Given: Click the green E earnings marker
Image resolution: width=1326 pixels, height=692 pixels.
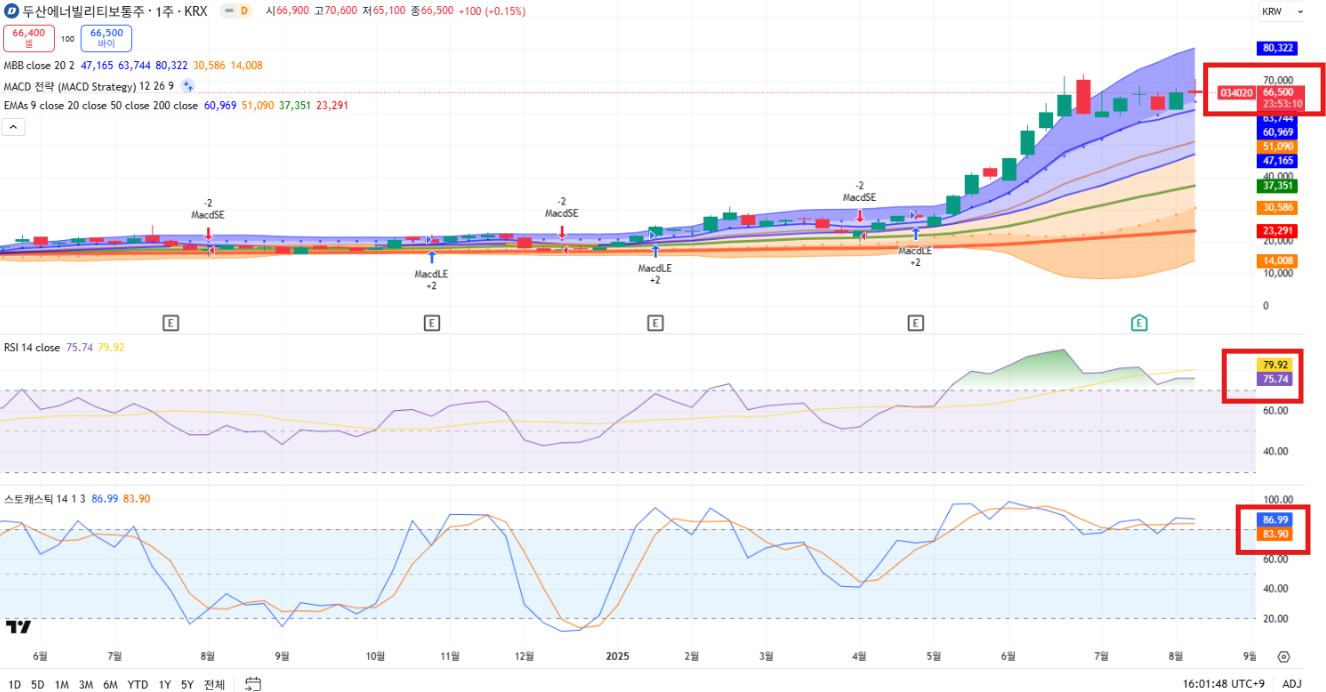Looking at the screenshot, I should coord(1139,322).
